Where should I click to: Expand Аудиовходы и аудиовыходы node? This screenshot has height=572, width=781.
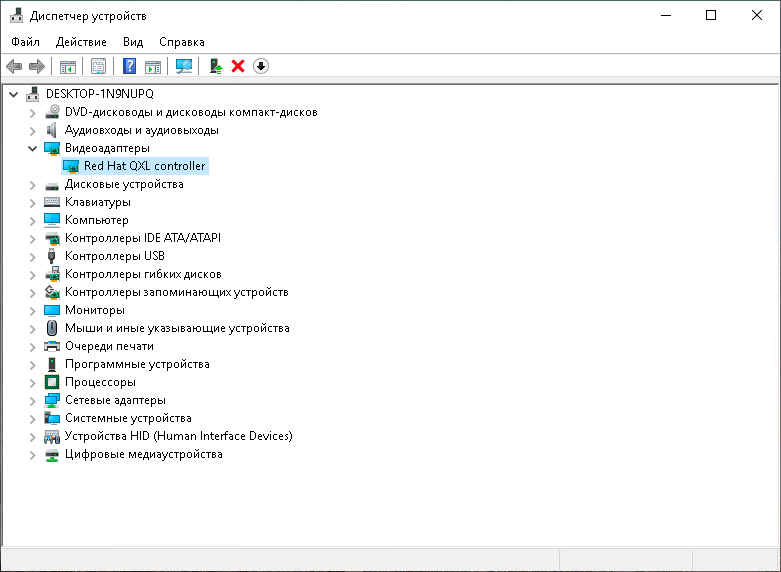(x=32, y=131)
